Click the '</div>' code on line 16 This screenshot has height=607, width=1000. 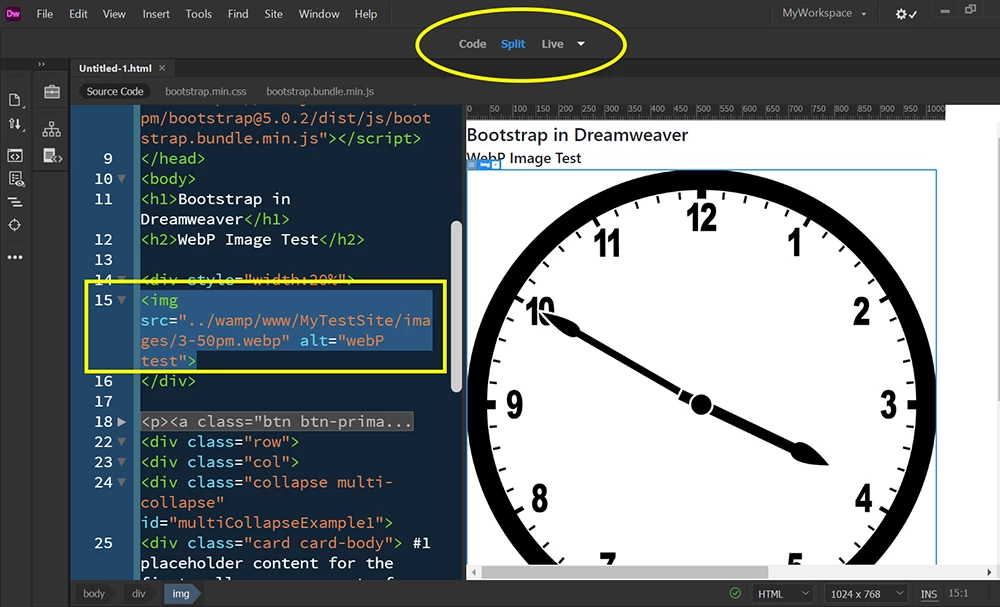click(168, 381)
